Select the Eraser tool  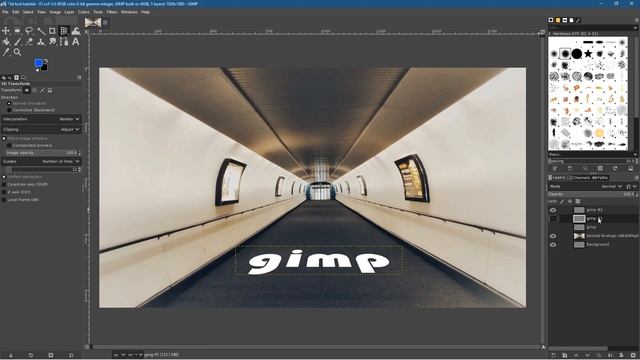(x=29, y=42)
